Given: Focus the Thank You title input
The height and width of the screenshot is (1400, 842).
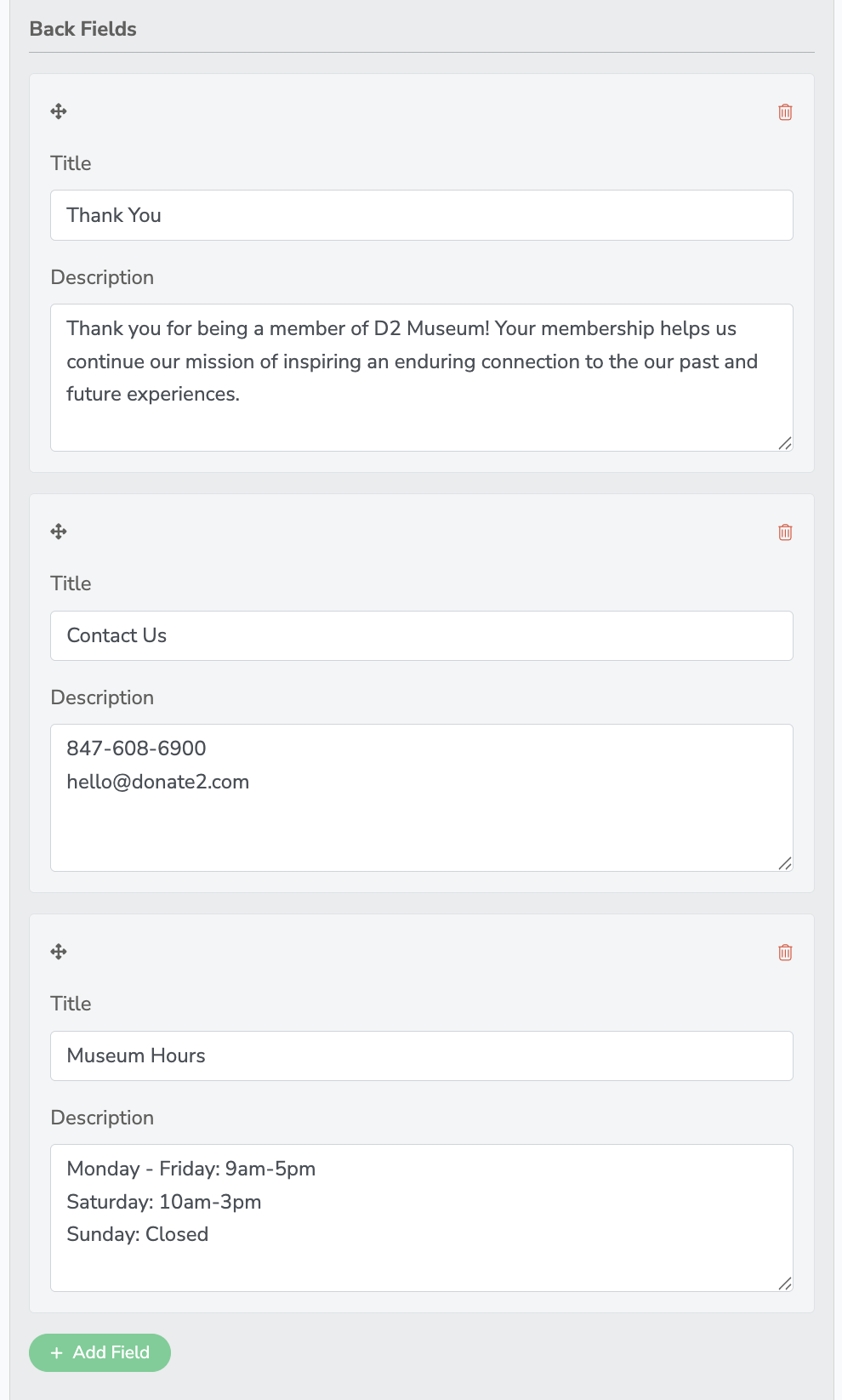Looking at the screenshot, I should (x=422, y=215).
